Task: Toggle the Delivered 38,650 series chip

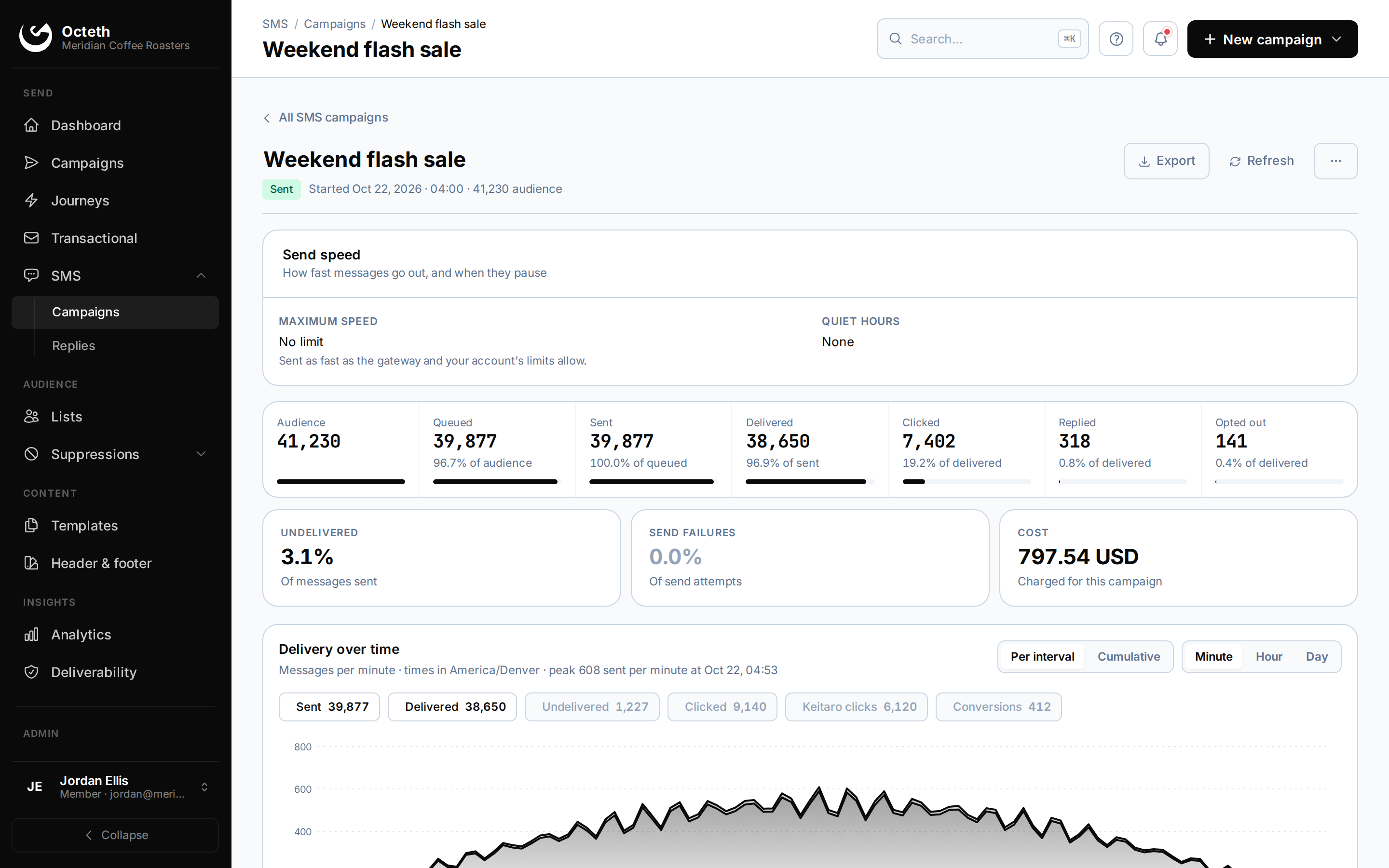Action: [452, 706]
